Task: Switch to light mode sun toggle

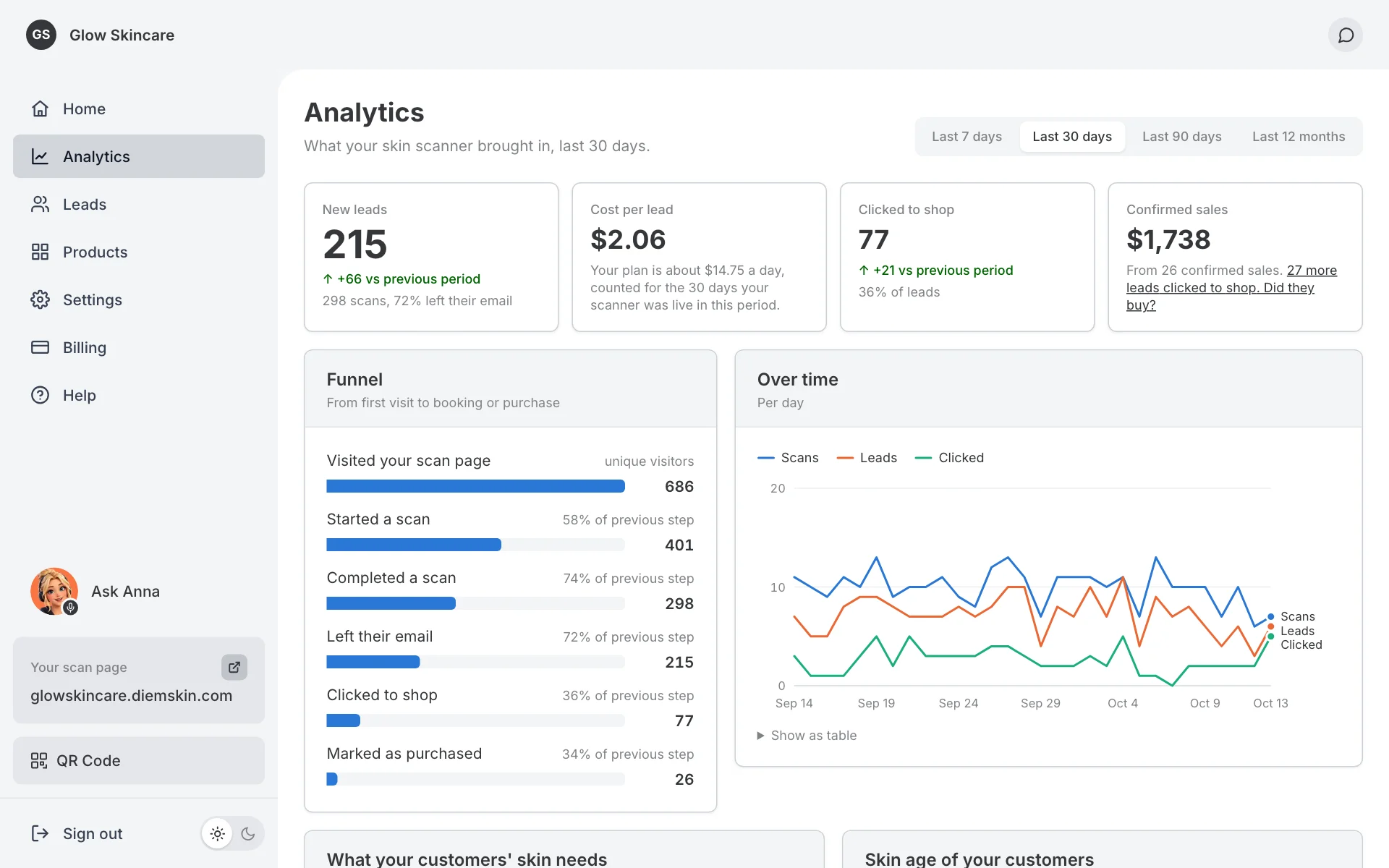Action: point(217,834)
